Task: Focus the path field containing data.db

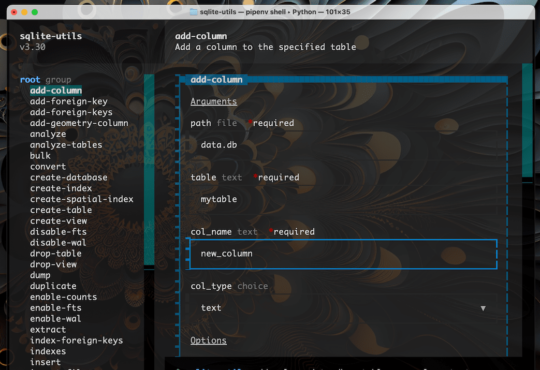Action: click(343, 145)
